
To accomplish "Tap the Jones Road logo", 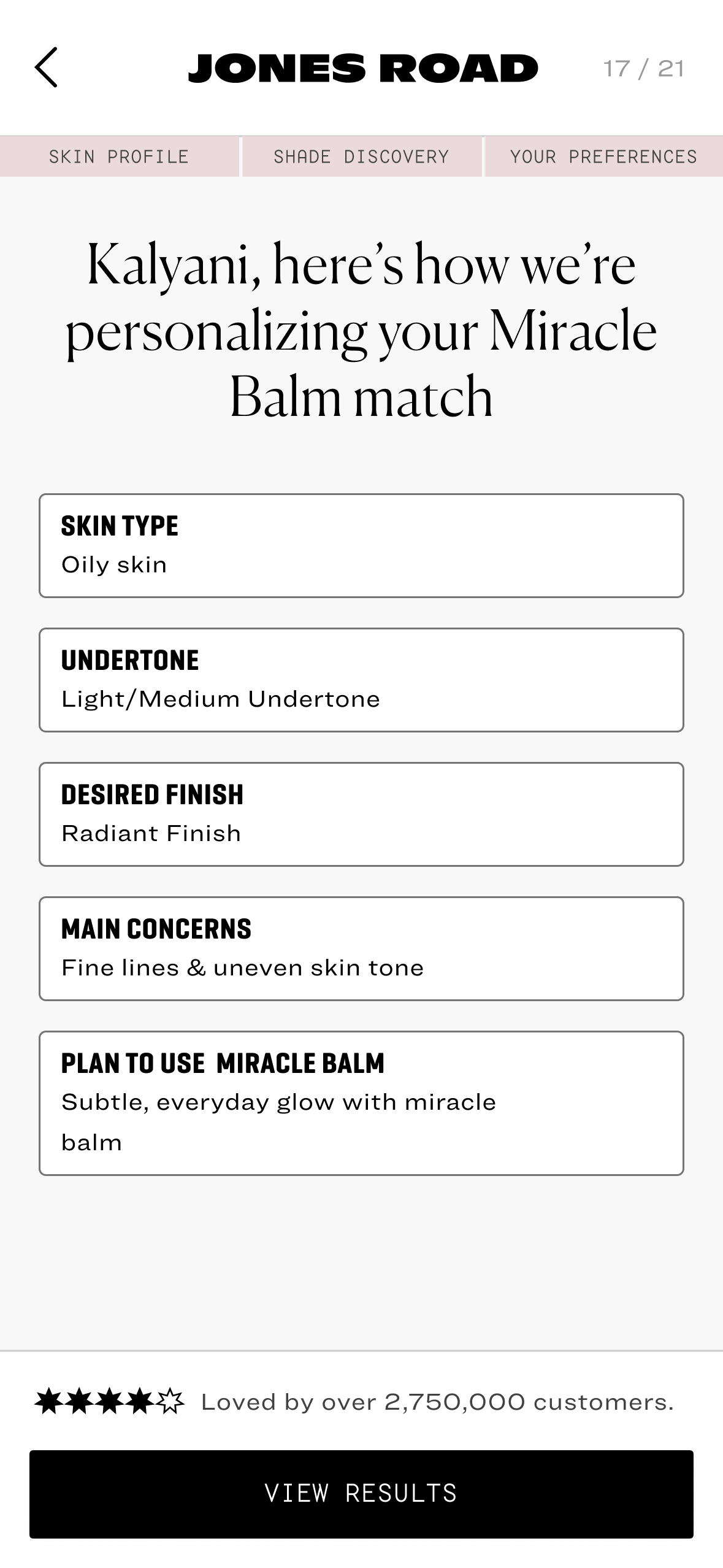I will coord(362,68).
